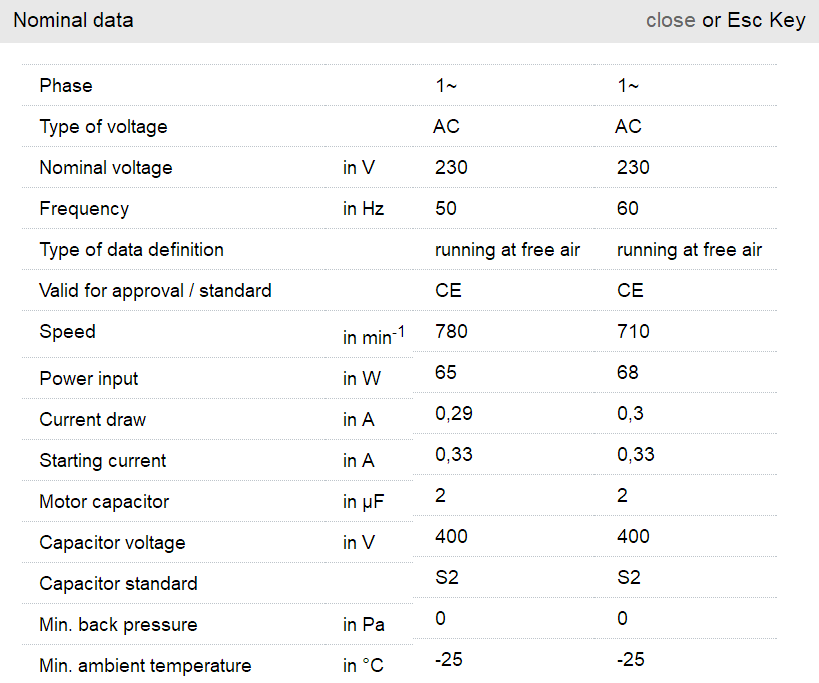Click the 68 W power value
This screenshot has width=819, height=683.
click(628, 372)
